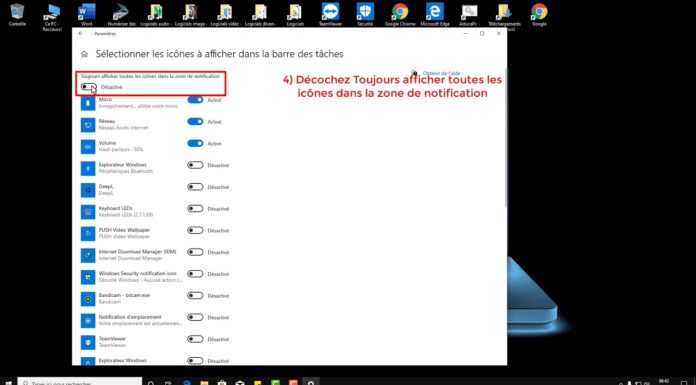Image resolution: width=696 pixels, height=385 pixels.
Task: Turn on the DeepL switch
Action: click(x=195, y=187)
